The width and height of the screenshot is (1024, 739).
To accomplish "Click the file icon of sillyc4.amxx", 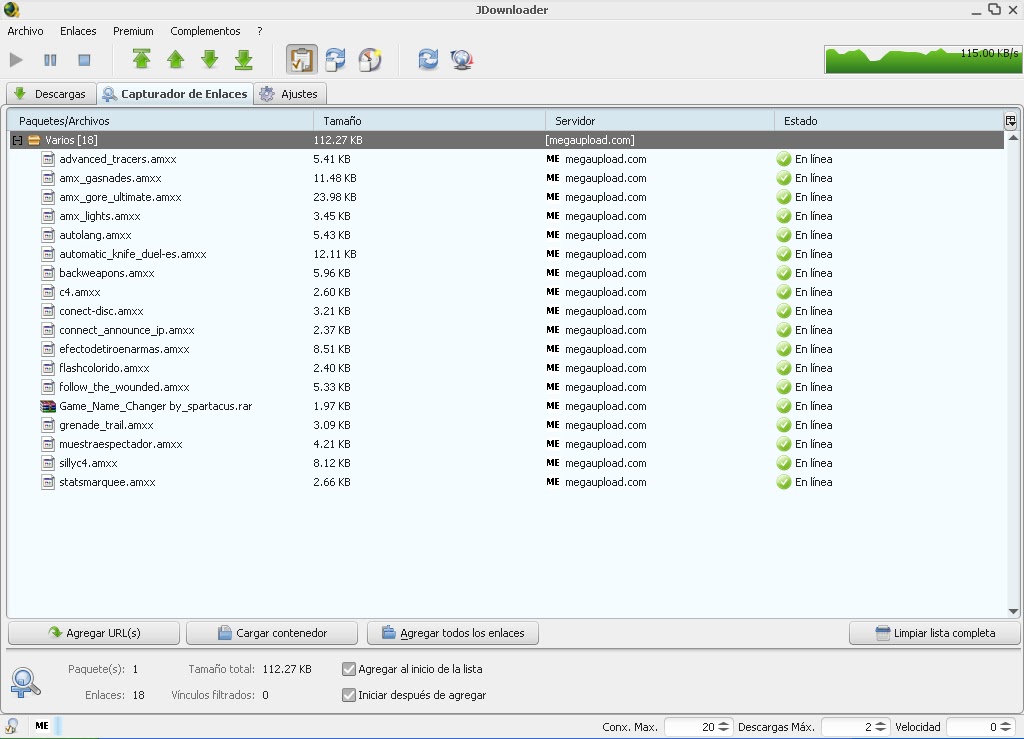I will [48, 463].
